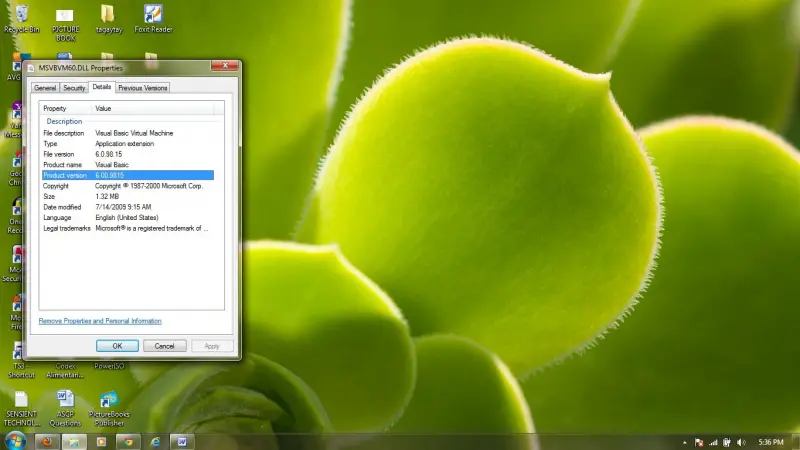Open the Recycle Bin desktop icon
The image size is (800, 450).
tap(22, 19)
